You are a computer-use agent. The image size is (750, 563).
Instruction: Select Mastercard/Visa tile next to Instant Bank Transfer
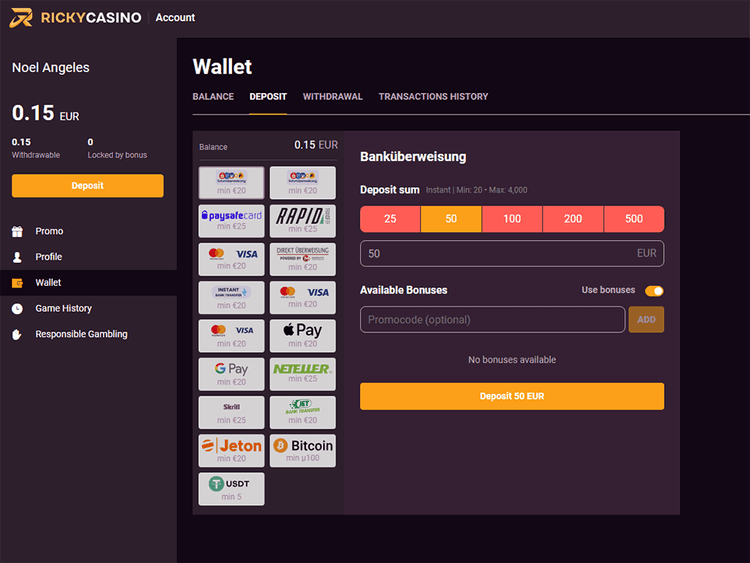click(x=303, y=298)
